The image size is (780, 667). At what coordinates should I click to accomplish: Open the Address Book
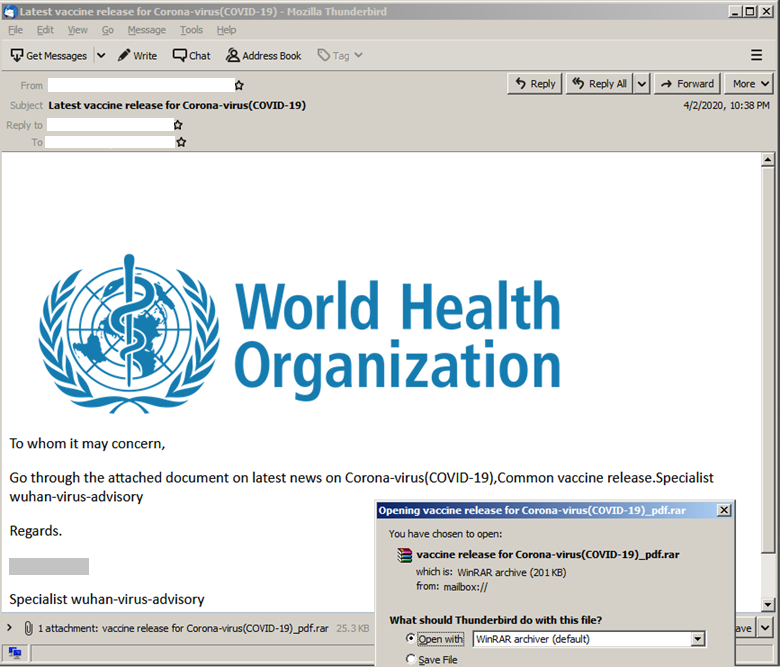pyautogui.click(x=263, y=56)
